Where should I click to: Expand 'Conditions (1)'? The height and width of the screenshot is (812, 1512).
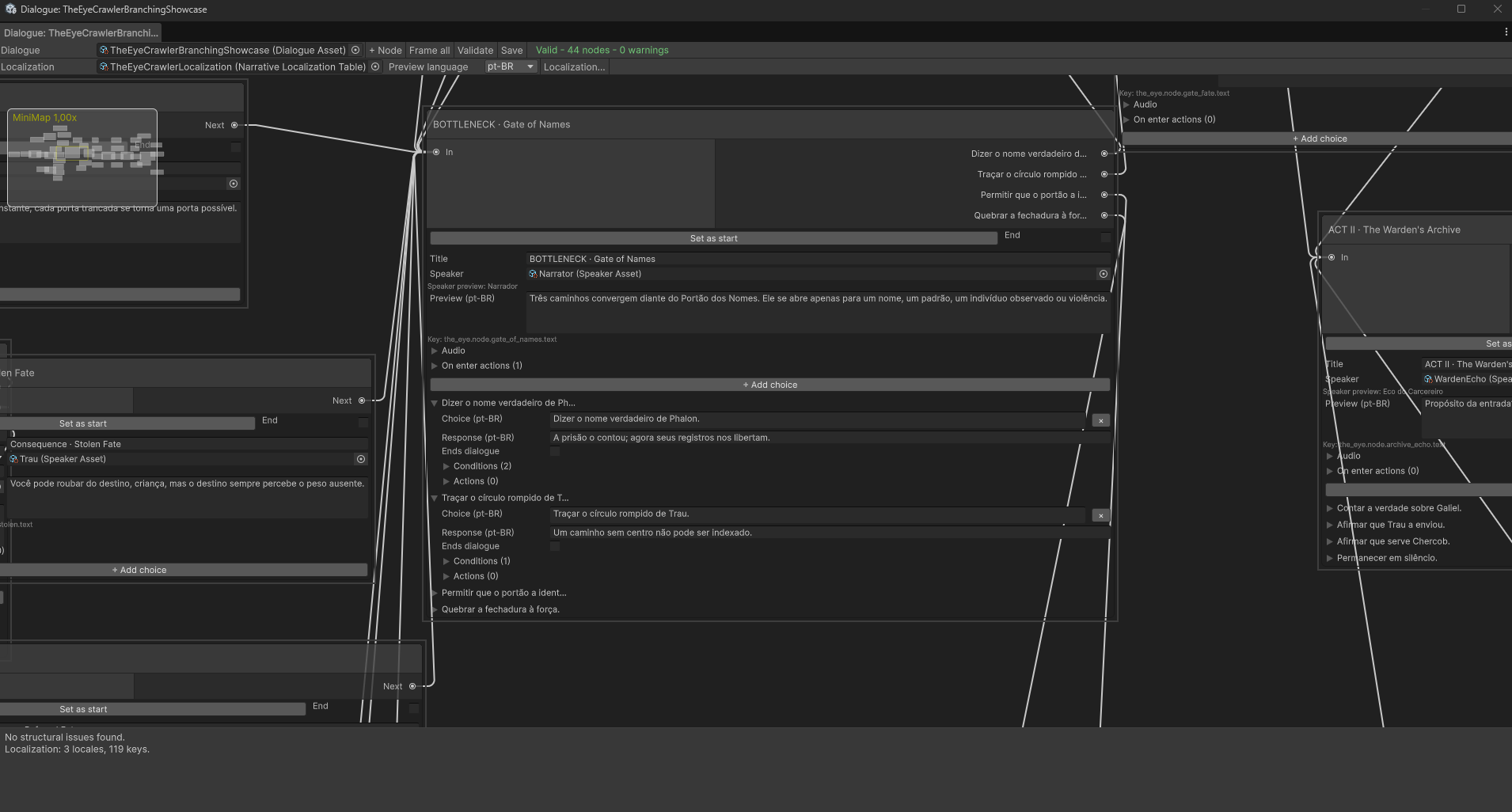[x=446, y=561]
